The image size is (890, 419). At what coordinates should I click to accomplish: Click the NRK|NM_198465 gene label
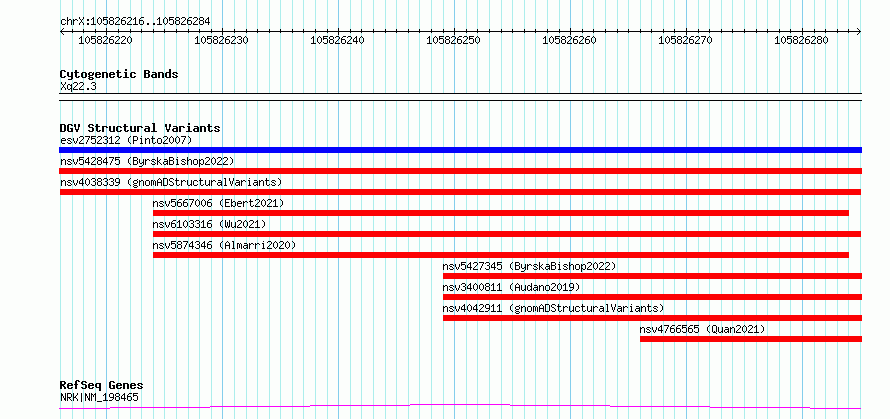(99, 397)
